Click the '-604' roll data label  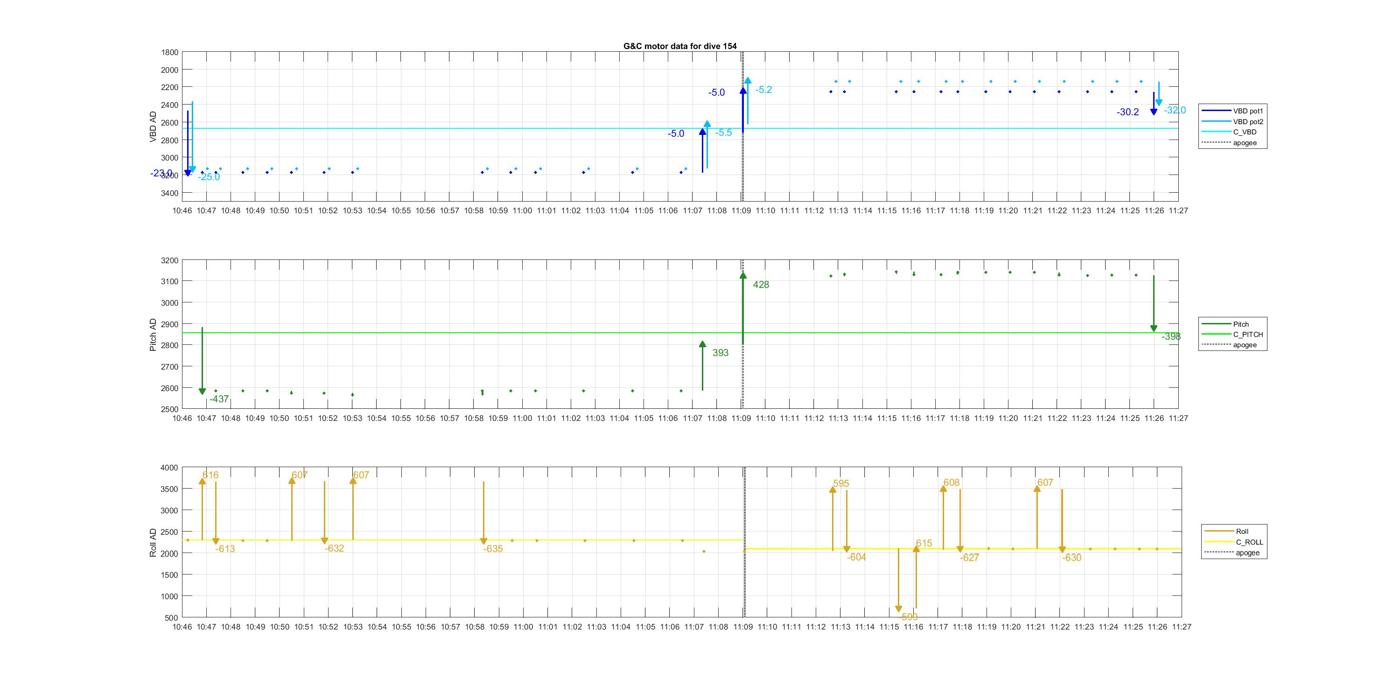(x=856, y=557)
